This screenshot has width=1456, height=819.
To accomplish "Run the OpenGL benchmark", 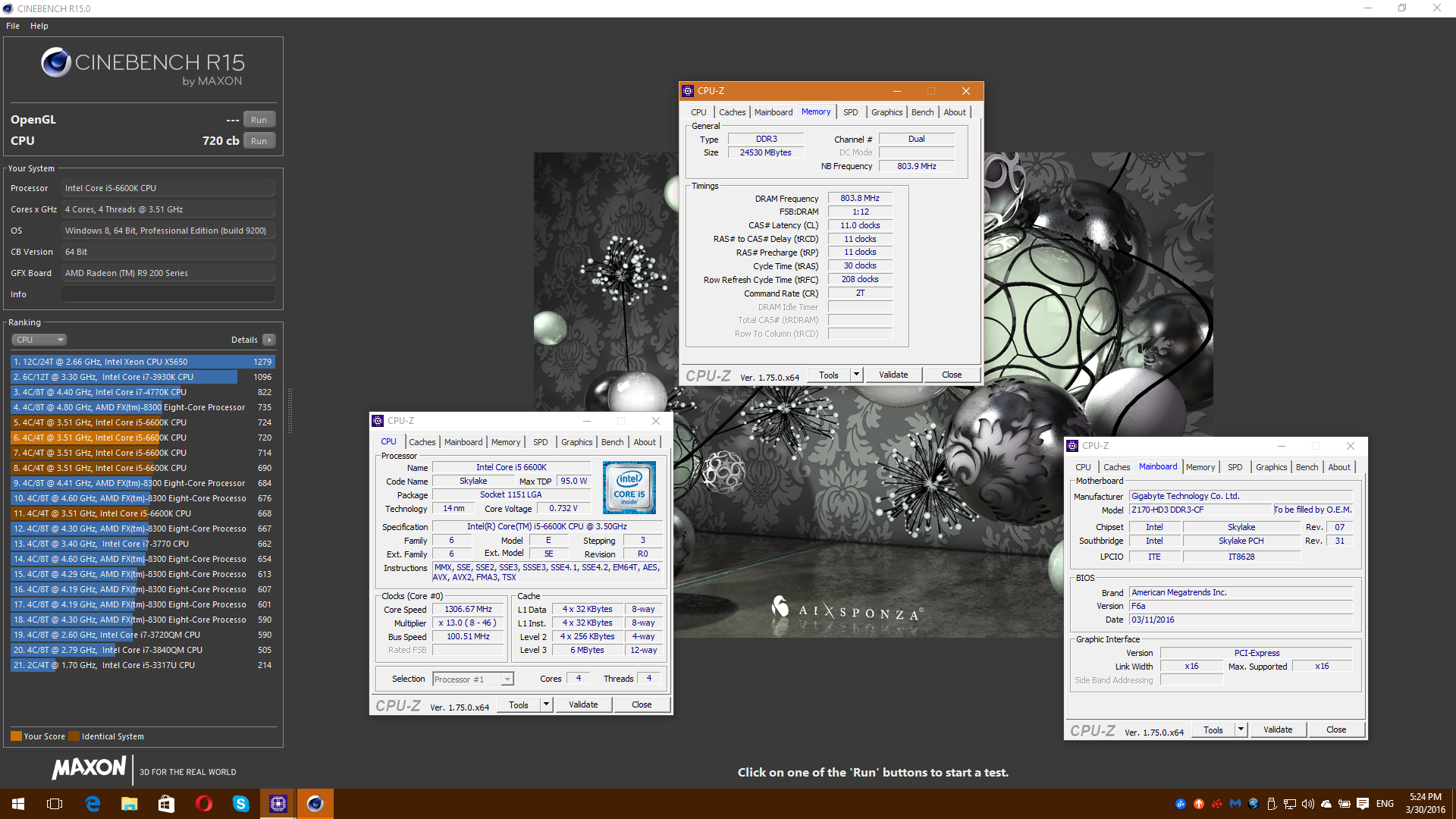I will point(259,120).
